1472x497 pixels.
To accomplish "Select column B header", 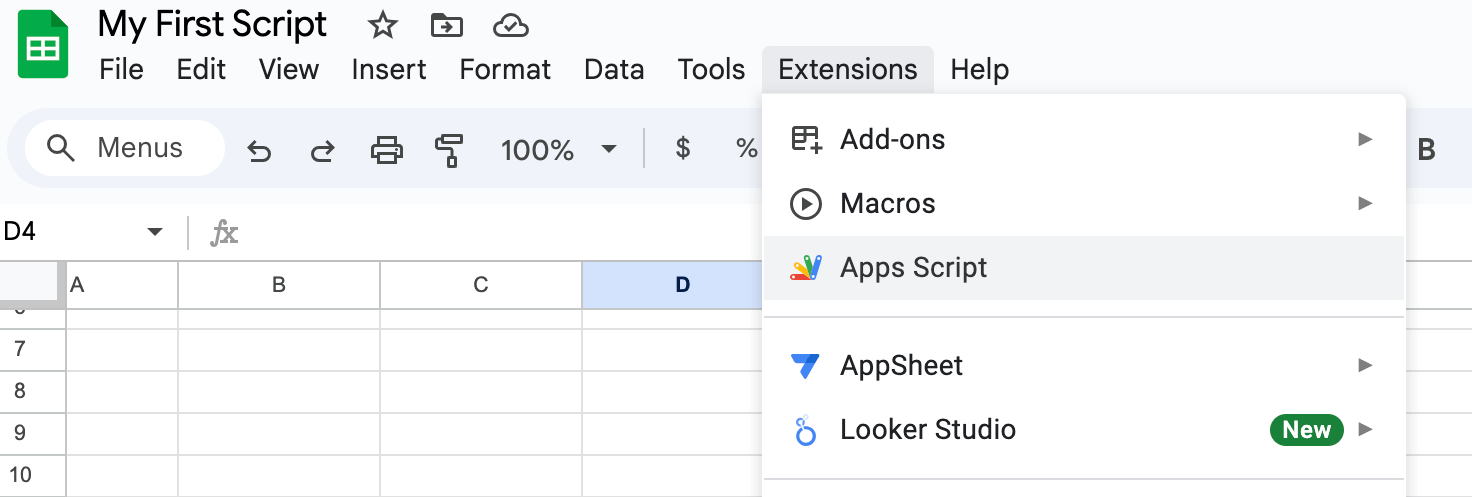I will click(279, 285).
